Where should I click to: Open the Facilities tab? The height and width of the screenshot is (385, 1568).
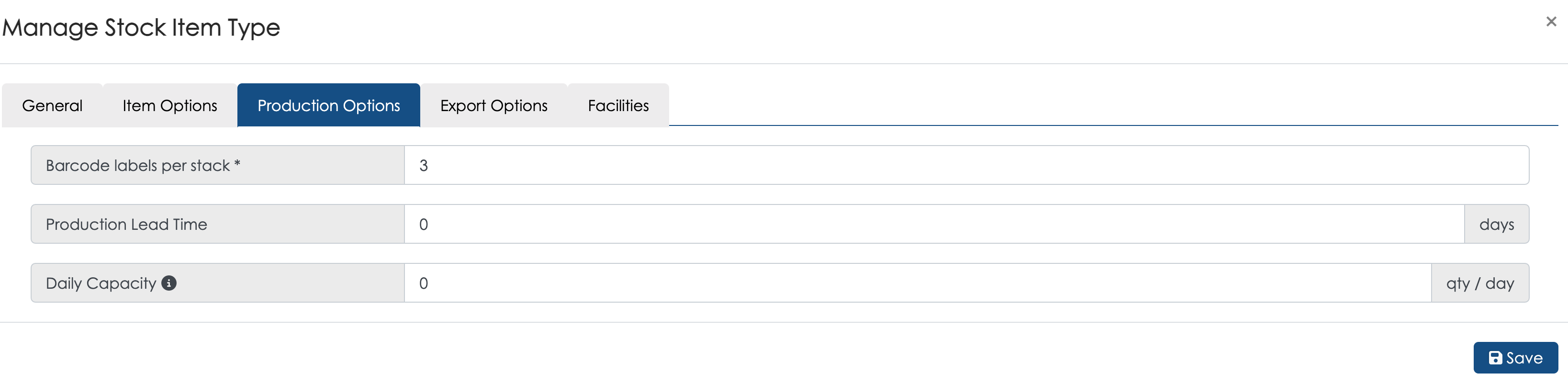[x=618, y=105]
